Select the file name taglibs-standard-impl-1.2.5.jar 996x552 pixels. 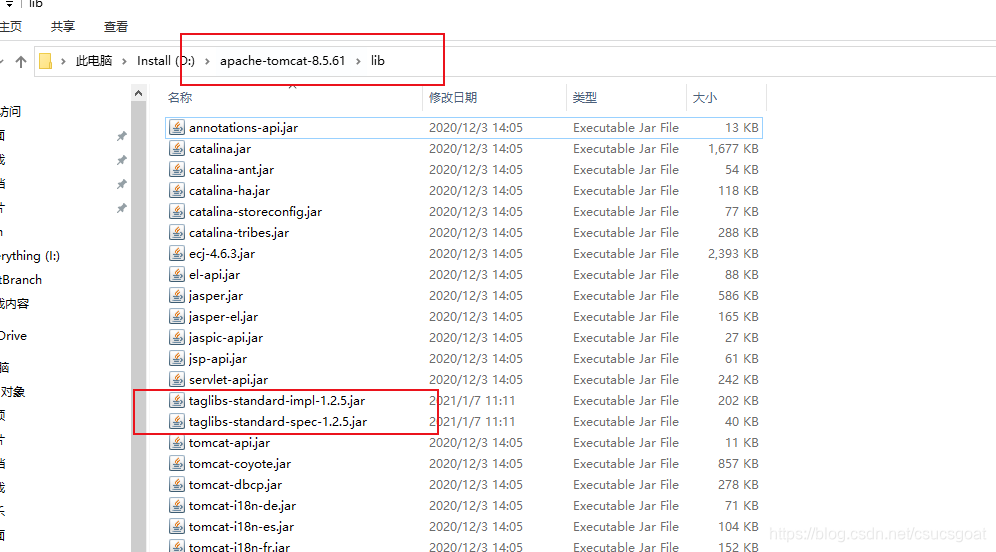(x=277, y=401)
